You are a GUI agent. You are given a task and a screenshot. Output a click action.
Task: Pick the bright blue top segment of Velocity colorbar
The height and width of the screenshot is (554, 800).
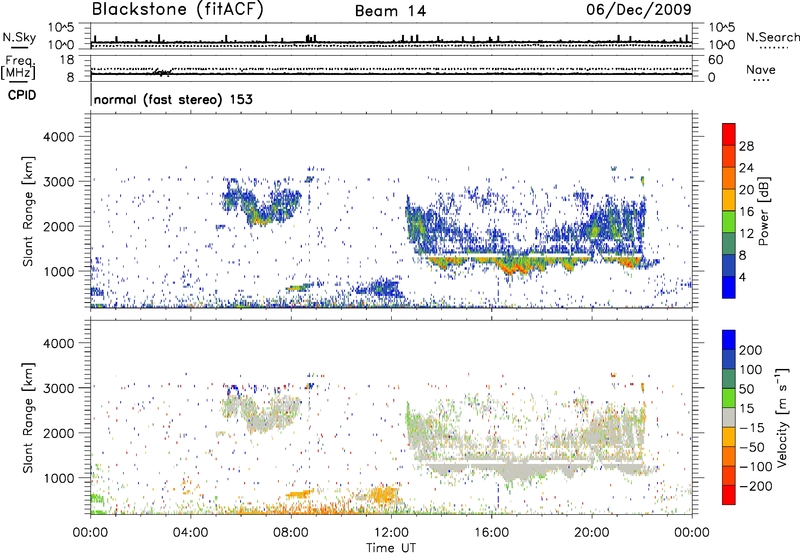729,340
